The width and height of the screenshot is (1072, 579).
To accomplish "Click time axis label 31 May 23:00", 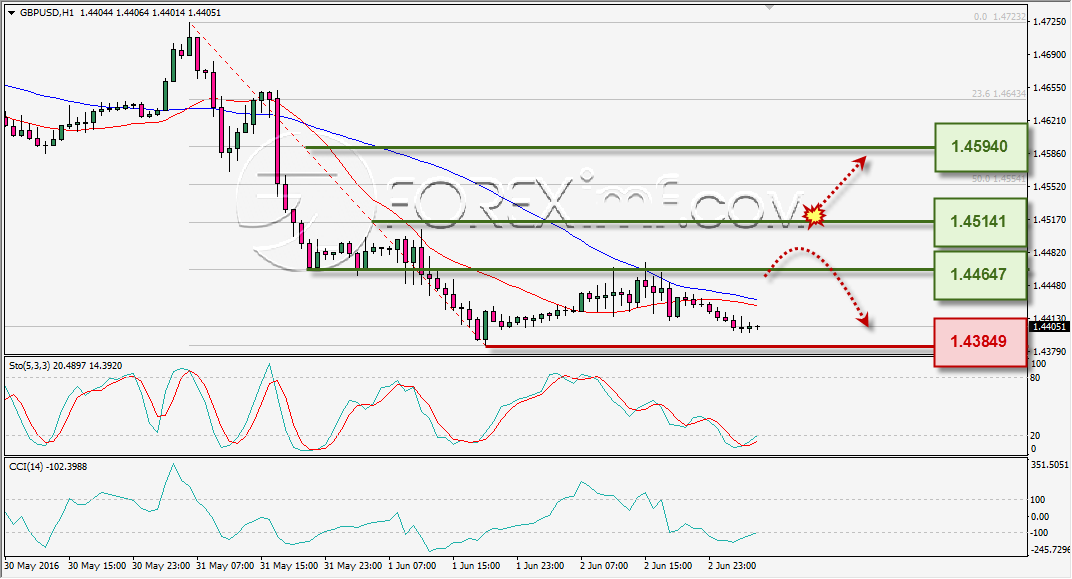I will [353, 566].
